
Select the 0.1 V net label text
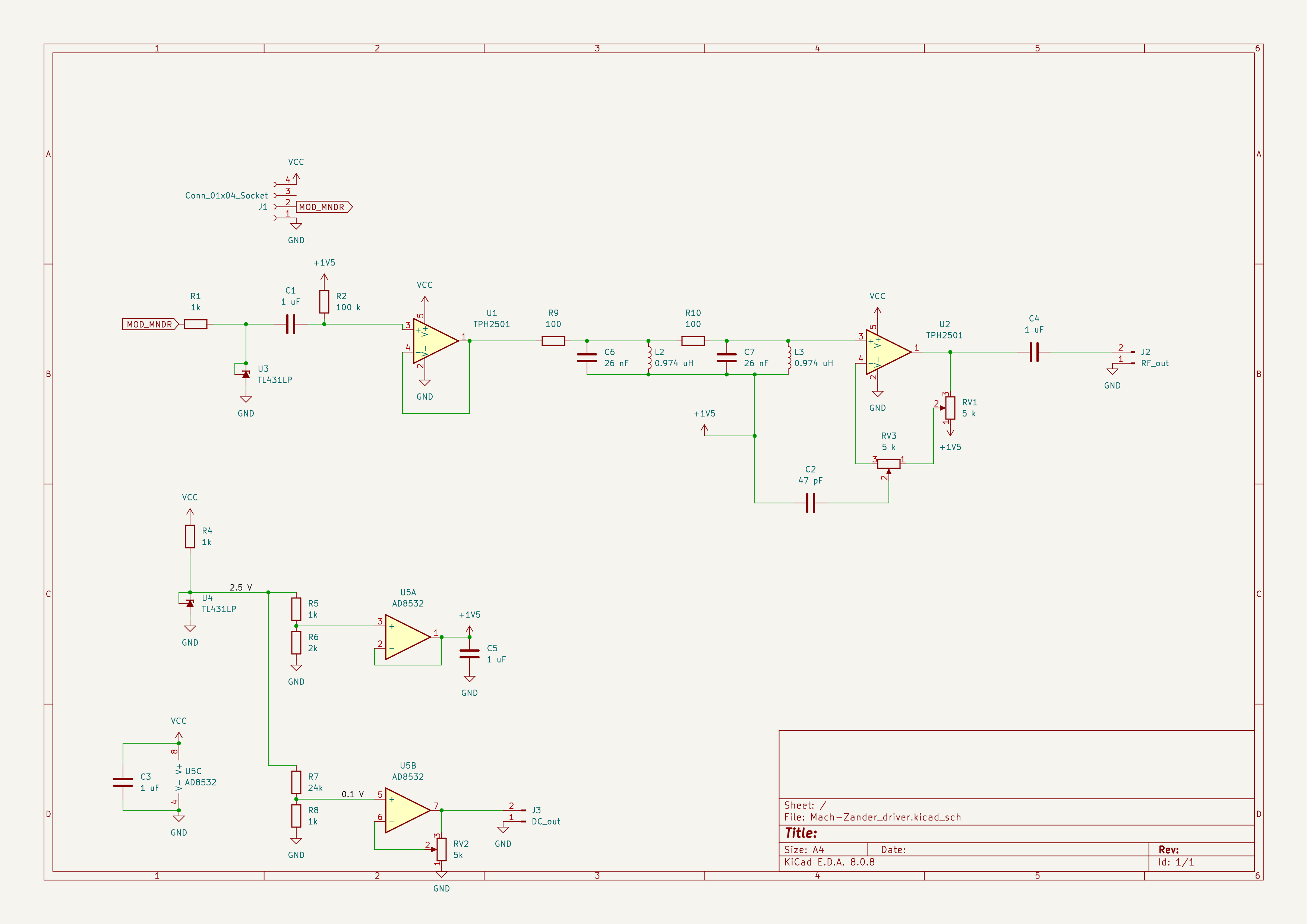click(352, 794)
